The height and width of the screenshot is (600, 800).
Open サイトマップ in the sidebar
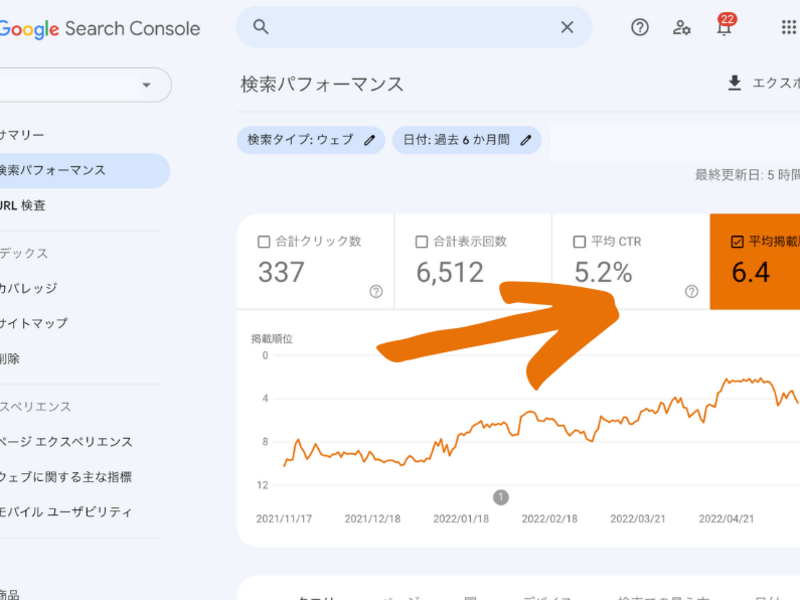tap(35, 323)
